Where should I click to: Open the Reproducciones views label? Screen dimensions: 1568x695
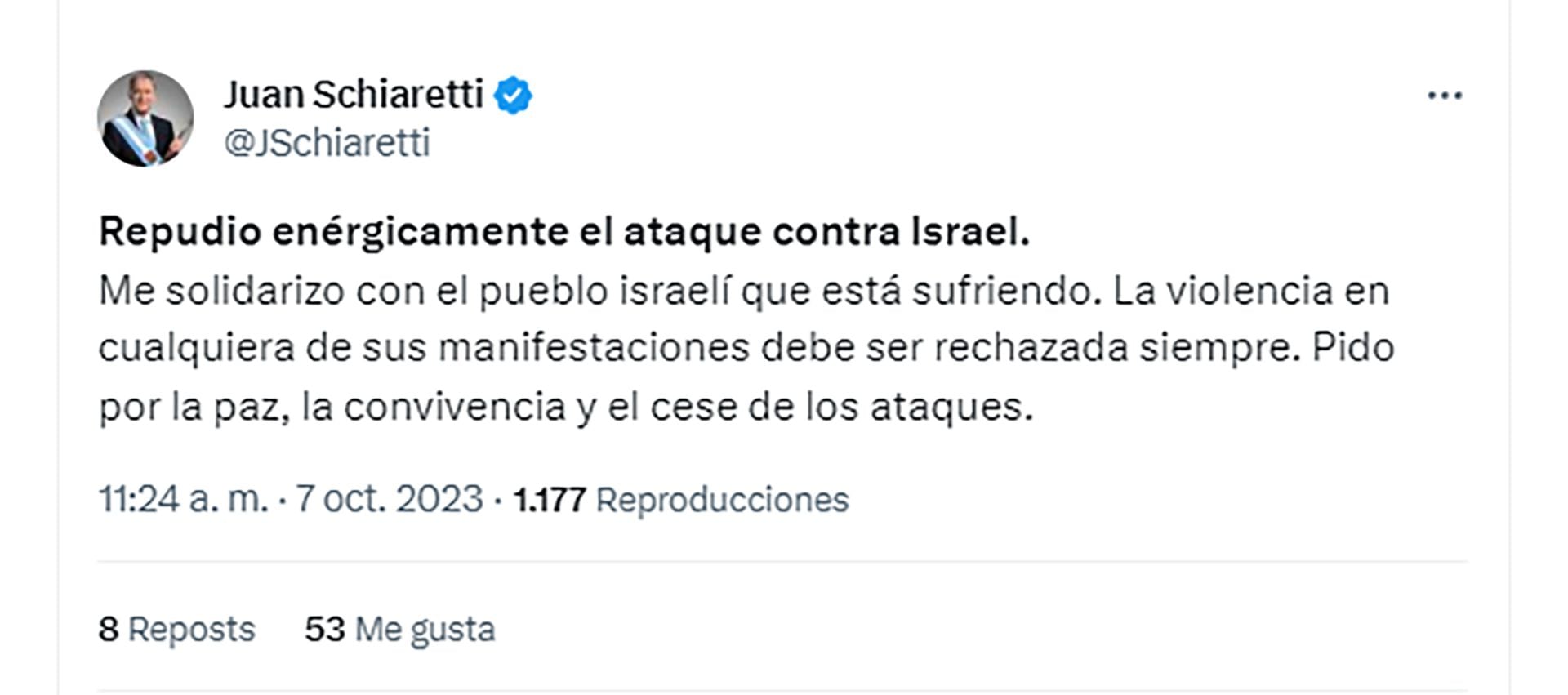[x=722, y=500]
